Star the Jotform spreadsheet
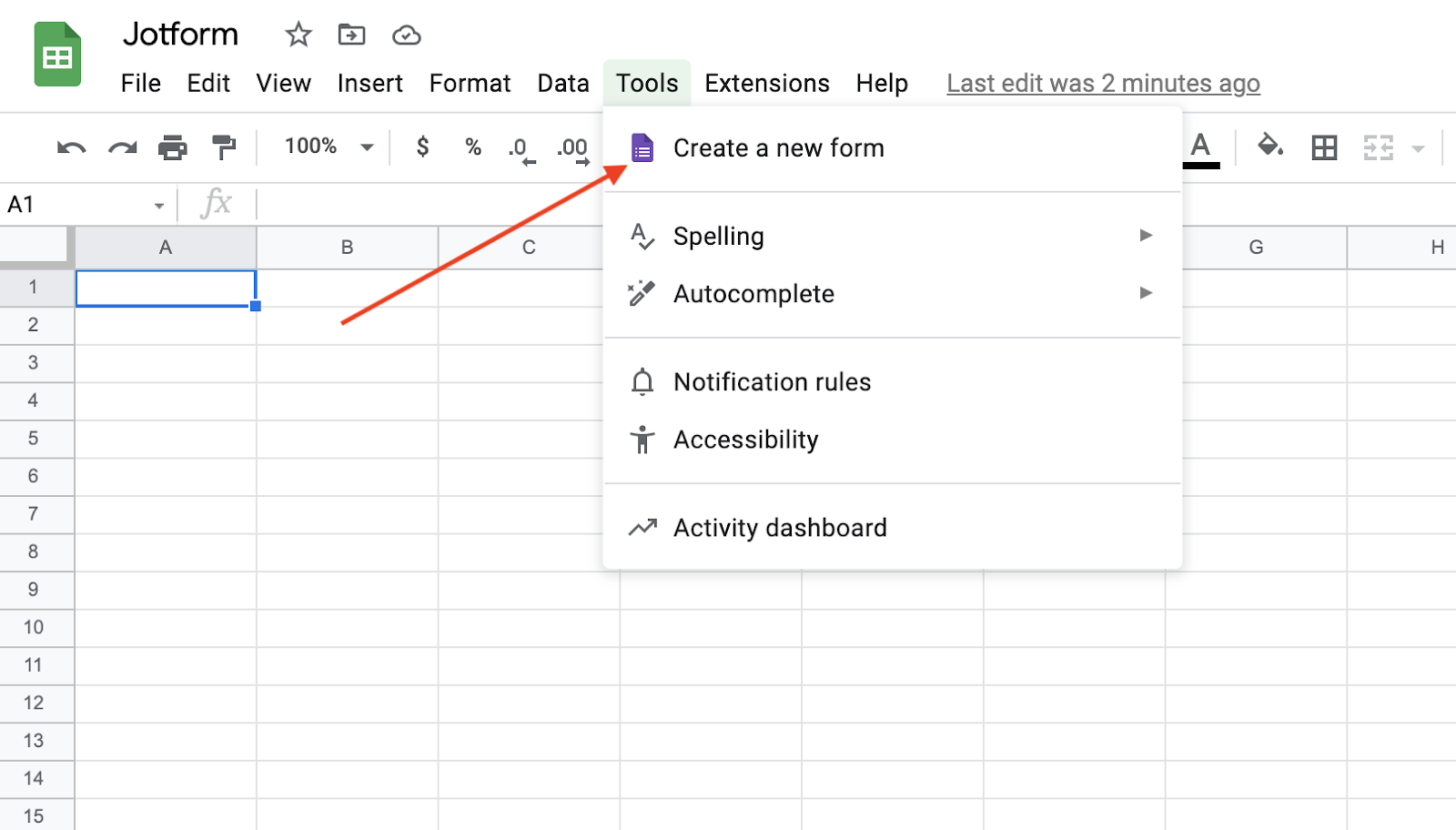Viewport: 1456px width, 830px height. 298,35
